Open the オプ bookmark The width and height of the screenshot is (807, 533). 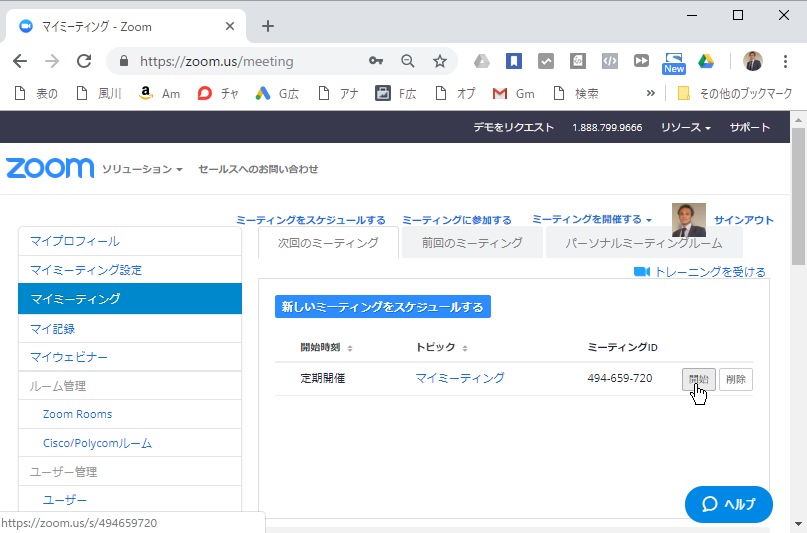455,94
